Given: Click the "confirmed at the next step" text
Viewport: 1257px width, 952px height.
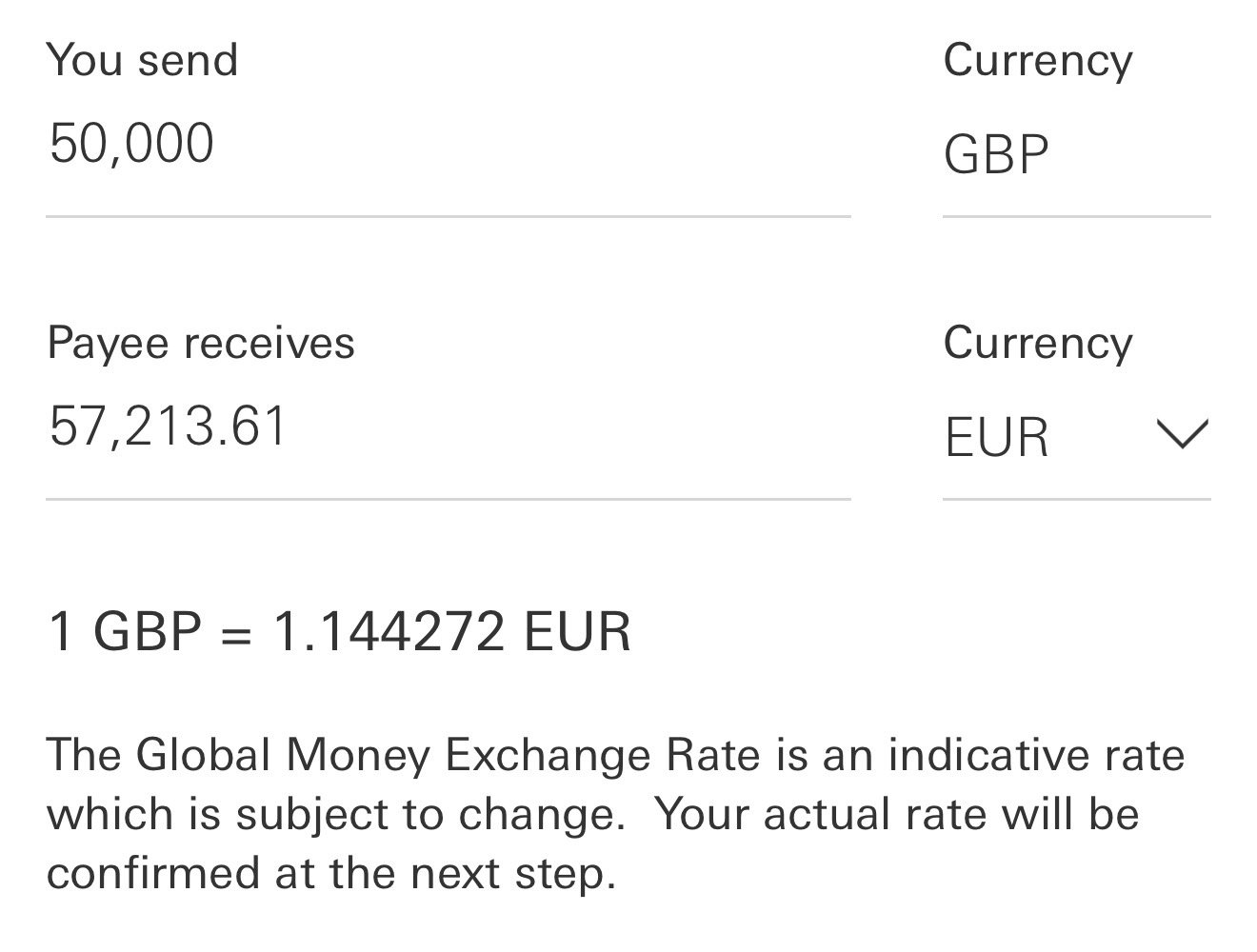Looking at the screenshot, I should point(331,873).
